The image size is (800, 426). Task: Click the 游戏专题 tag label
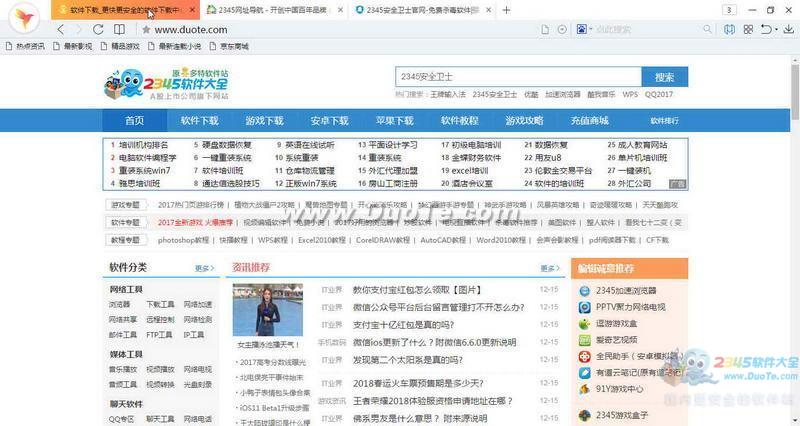[126, 205]
